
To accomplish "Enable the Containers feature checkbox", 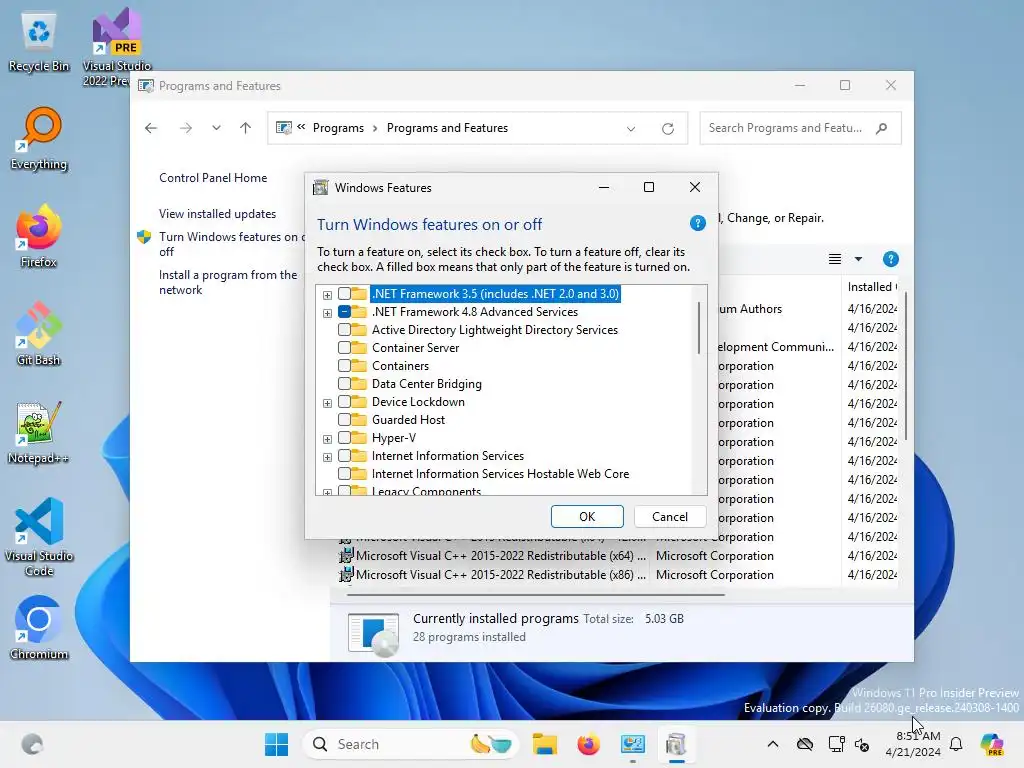I will (344, 366).
